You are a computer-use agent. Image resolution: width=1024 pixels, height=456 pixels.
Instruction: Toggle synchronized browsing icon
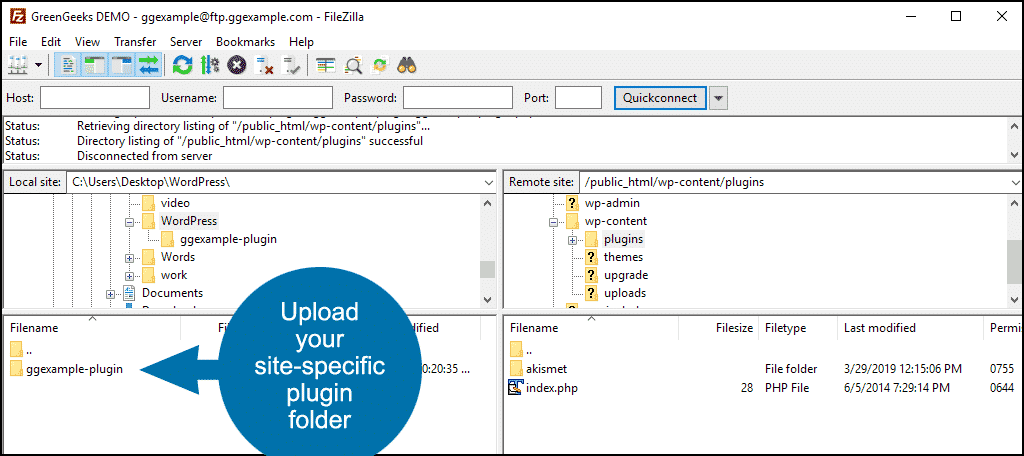click(380, 65)
